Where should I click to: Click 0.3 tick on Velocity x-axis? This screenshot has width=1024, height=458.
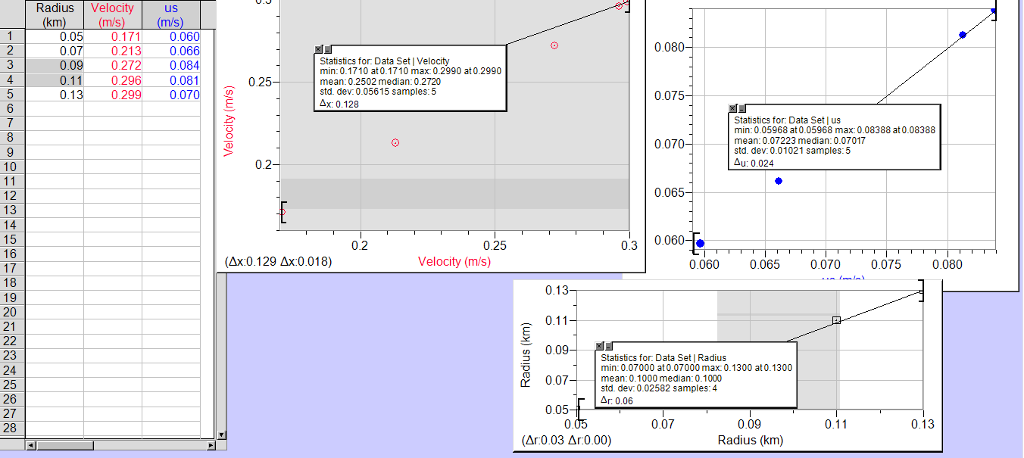(x=628, y=245)
